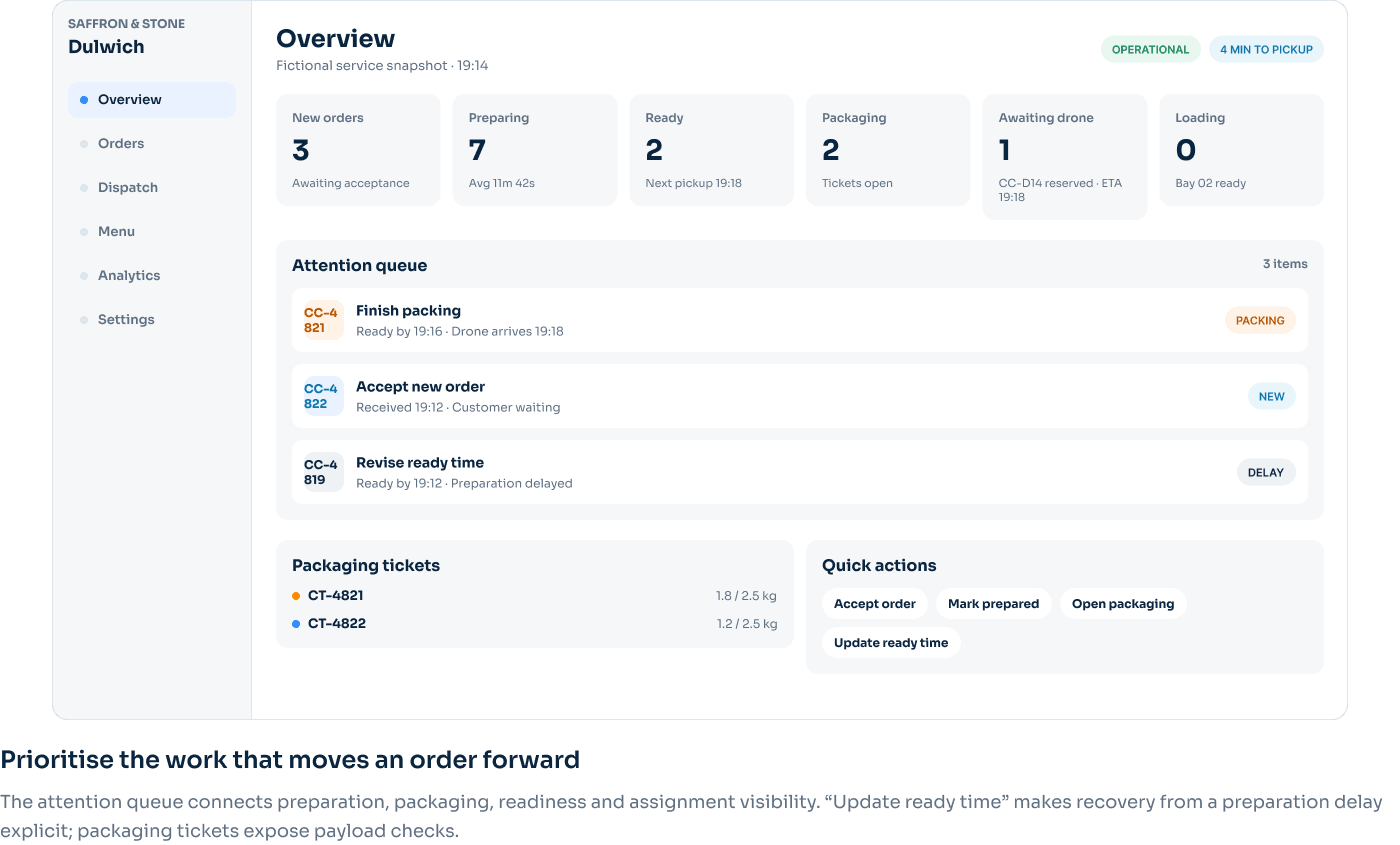Click the CC-4822 order tag
The height and width of the screenshot is (845, 1400).
tap(323, 396)
